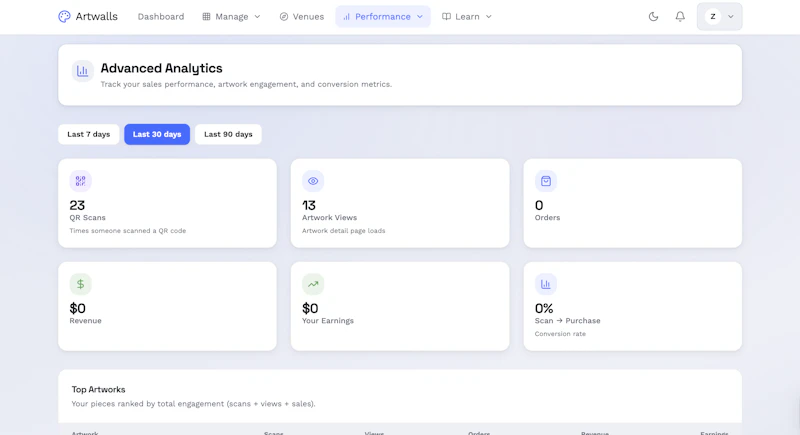This screenshot has height=435, width=800.
Task: Click the Venues compass icon
Action: point(284,16)
